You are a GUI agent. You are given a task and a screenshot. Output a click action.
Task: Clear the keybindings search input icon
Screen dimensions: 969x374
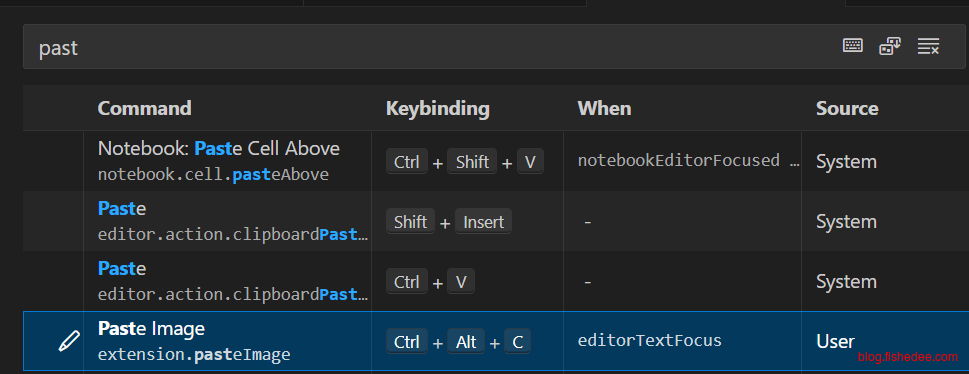[928, 46]
